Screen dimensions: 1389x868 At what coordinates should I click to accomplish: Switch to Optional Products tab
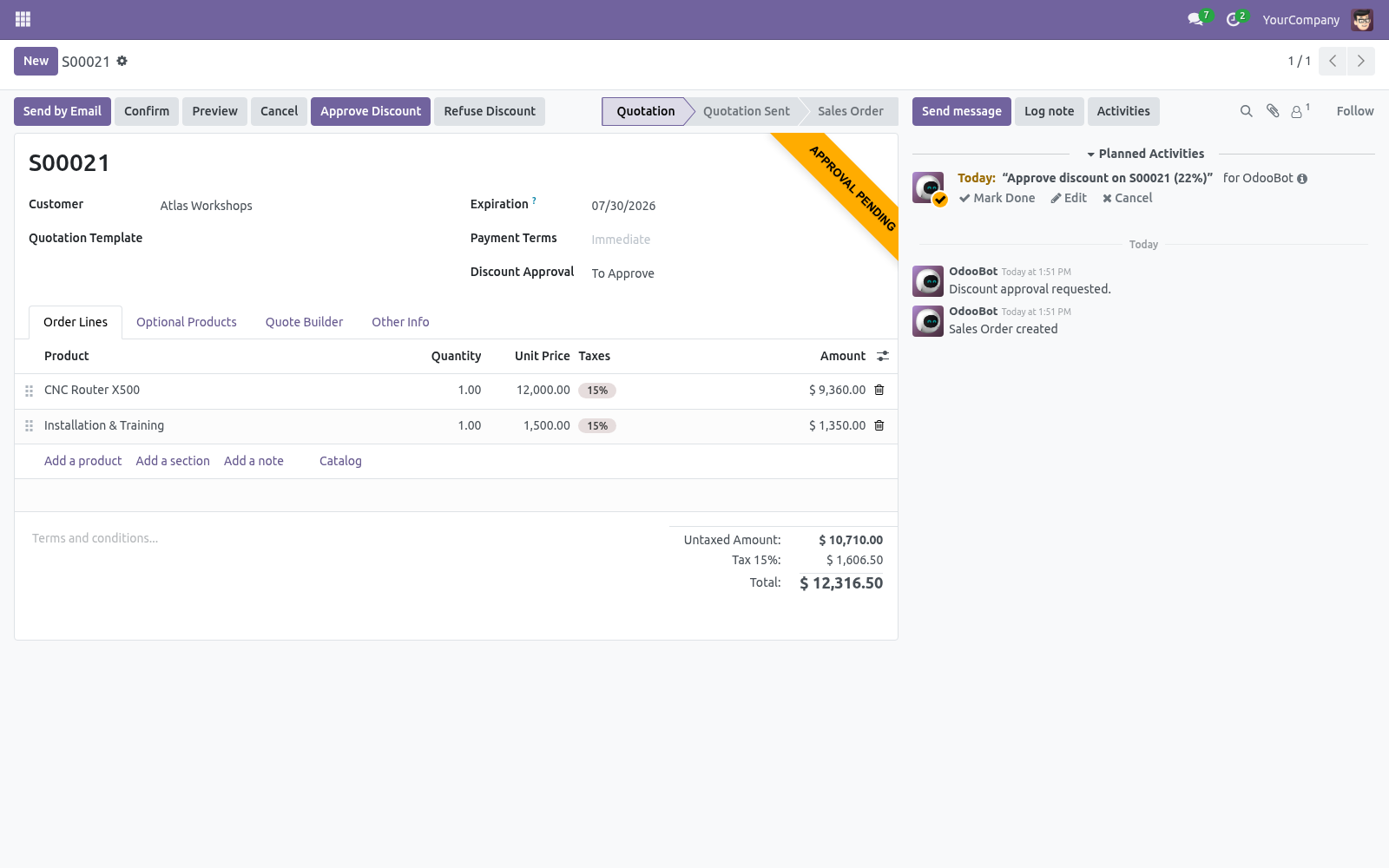pyautogui.click(x=187, y=322)
